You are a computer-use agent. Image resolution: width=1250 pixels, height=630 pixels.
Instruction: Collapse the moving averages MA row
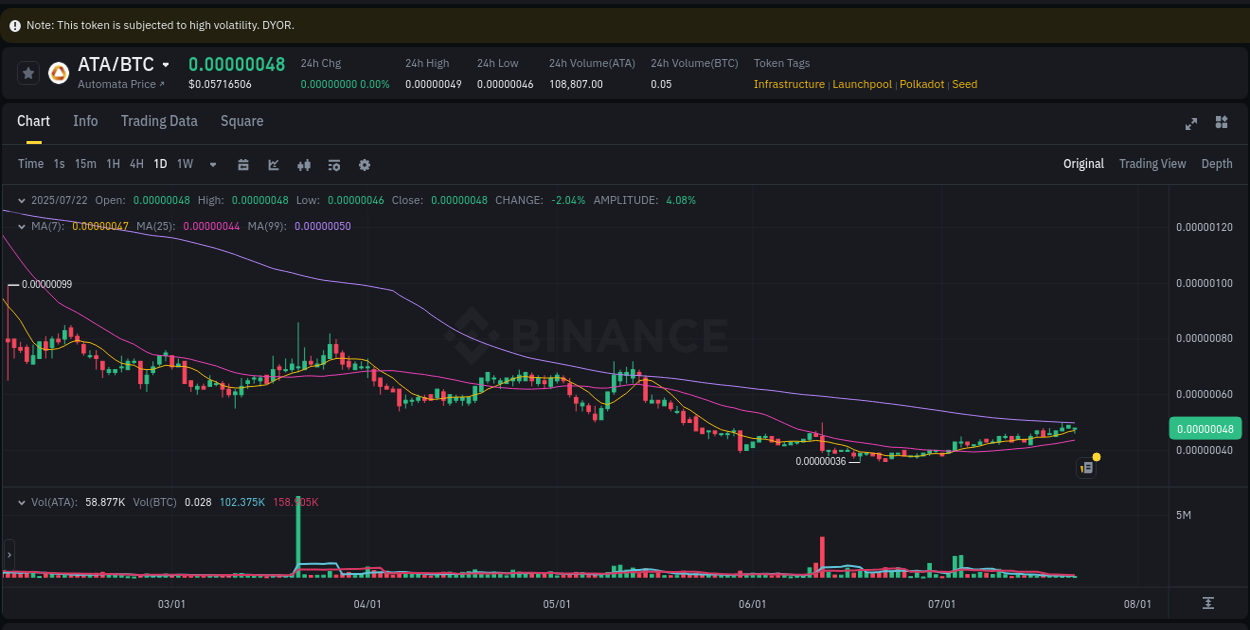coord(22,226)
